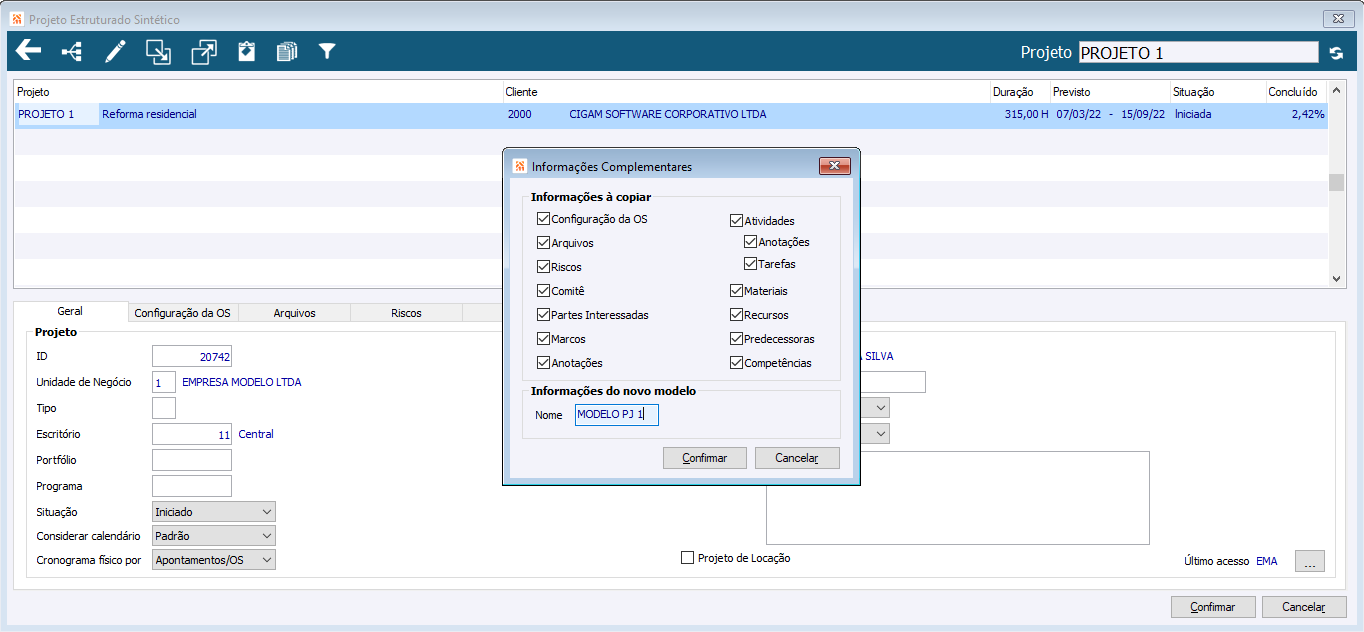Click the Nome field containing MODELO PJ 1
The height and width of the screenshot is (632, 1364).
[617, 414]
